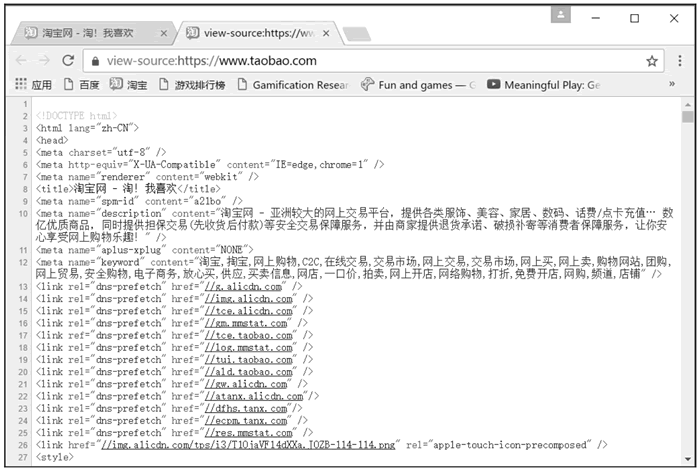Close the 淘宝网 tab
Screen dimensions: 700x471
click(x=164, y=33)
